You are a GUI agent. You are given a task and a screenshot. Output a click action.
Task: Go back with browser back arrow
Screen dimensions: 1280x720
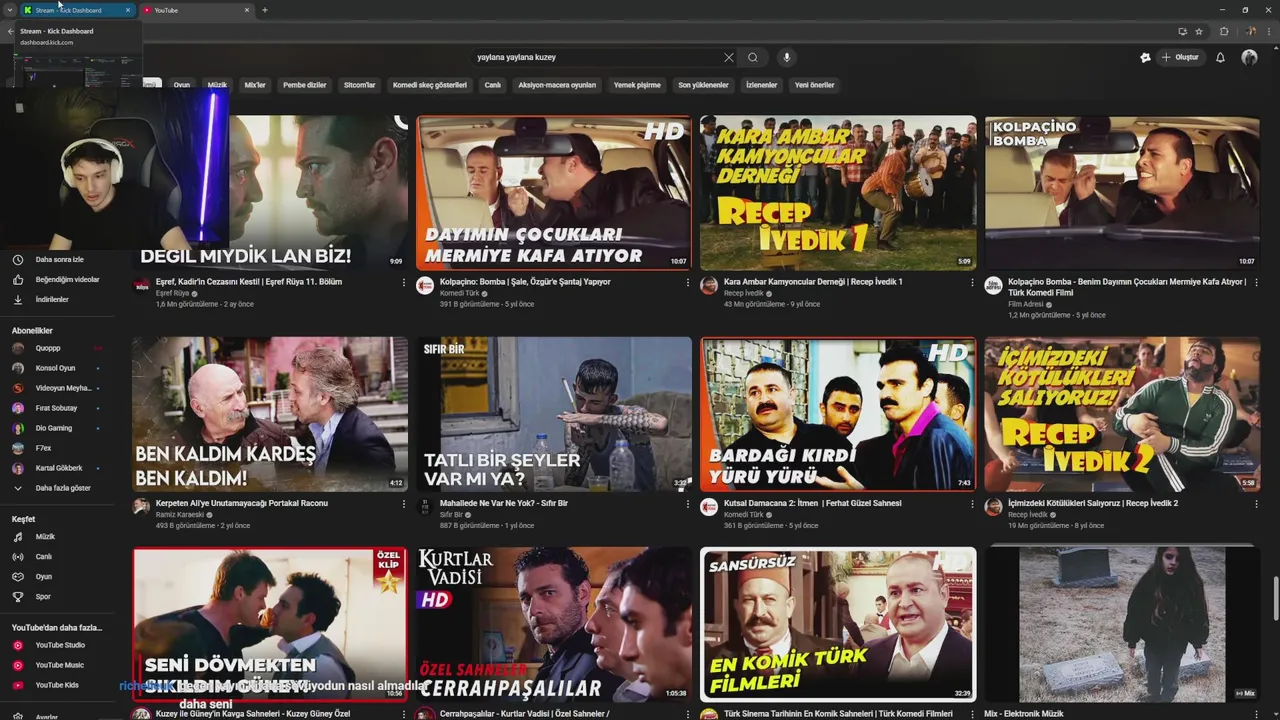(x=11, y=31)
